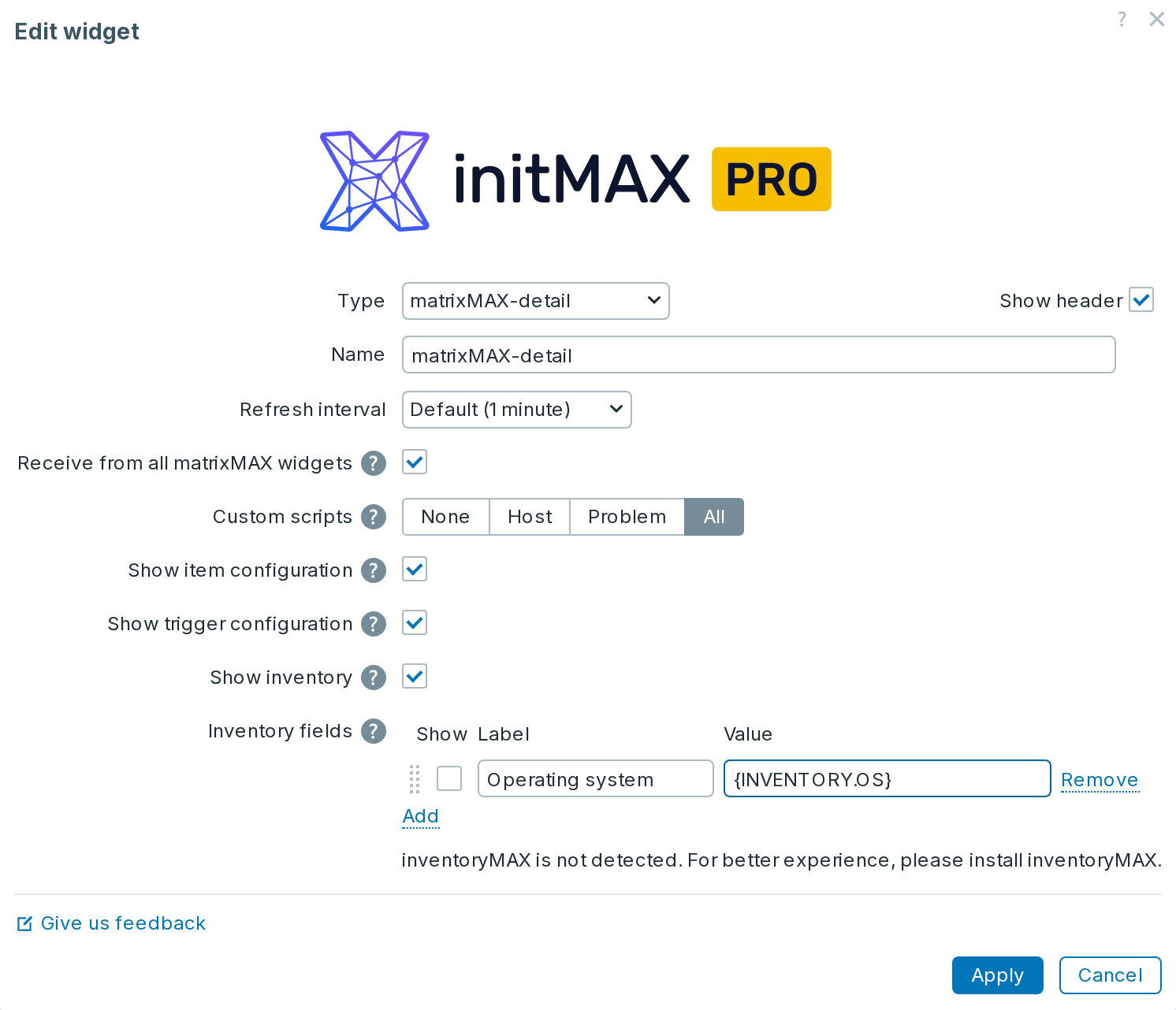
Task: Open help for Receive from all matrixMAX widgets
Action: [374, 463]
